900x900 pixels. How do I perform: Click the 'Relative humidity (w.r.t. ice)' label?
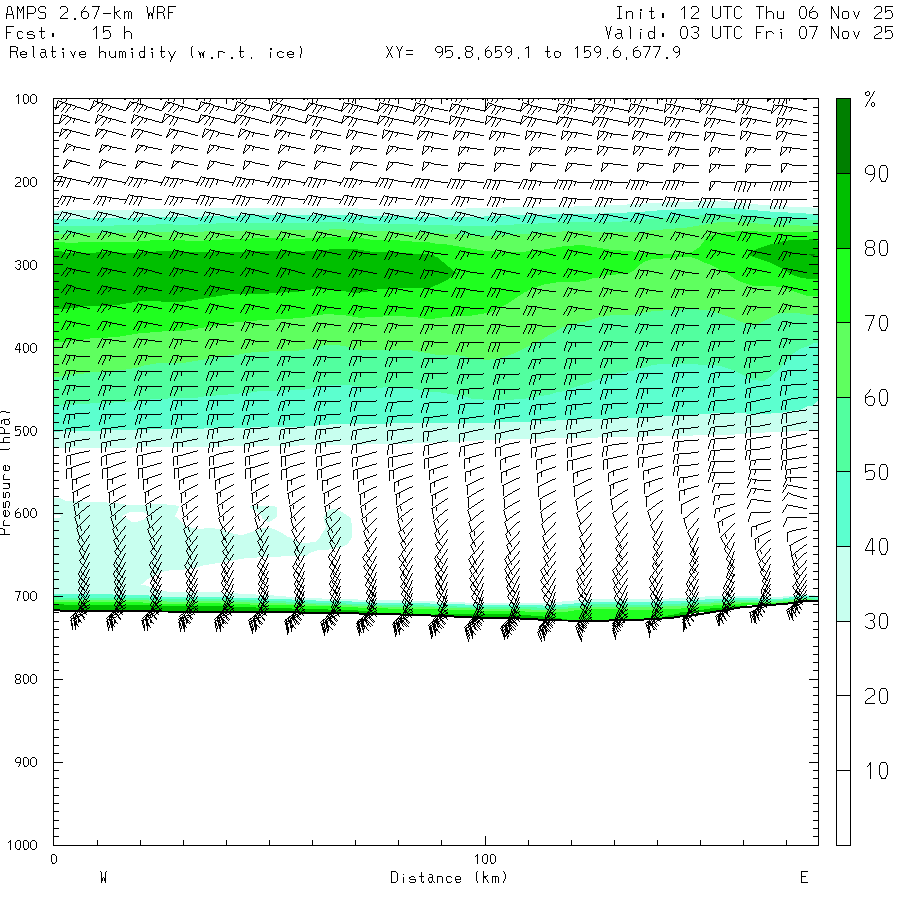pyautogui.click(x=156, y=53)
